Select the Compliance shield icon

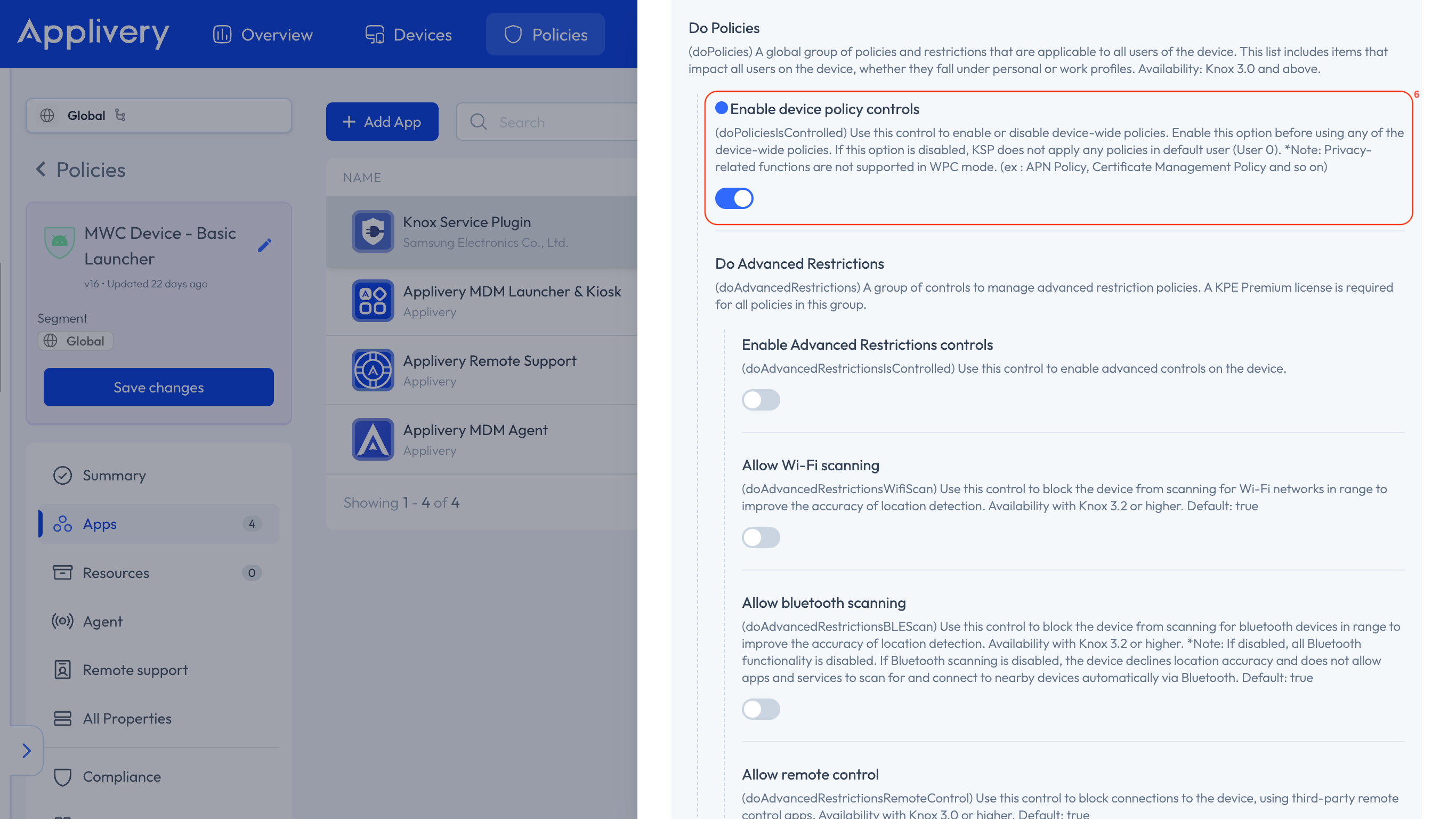tap(63, 776)
